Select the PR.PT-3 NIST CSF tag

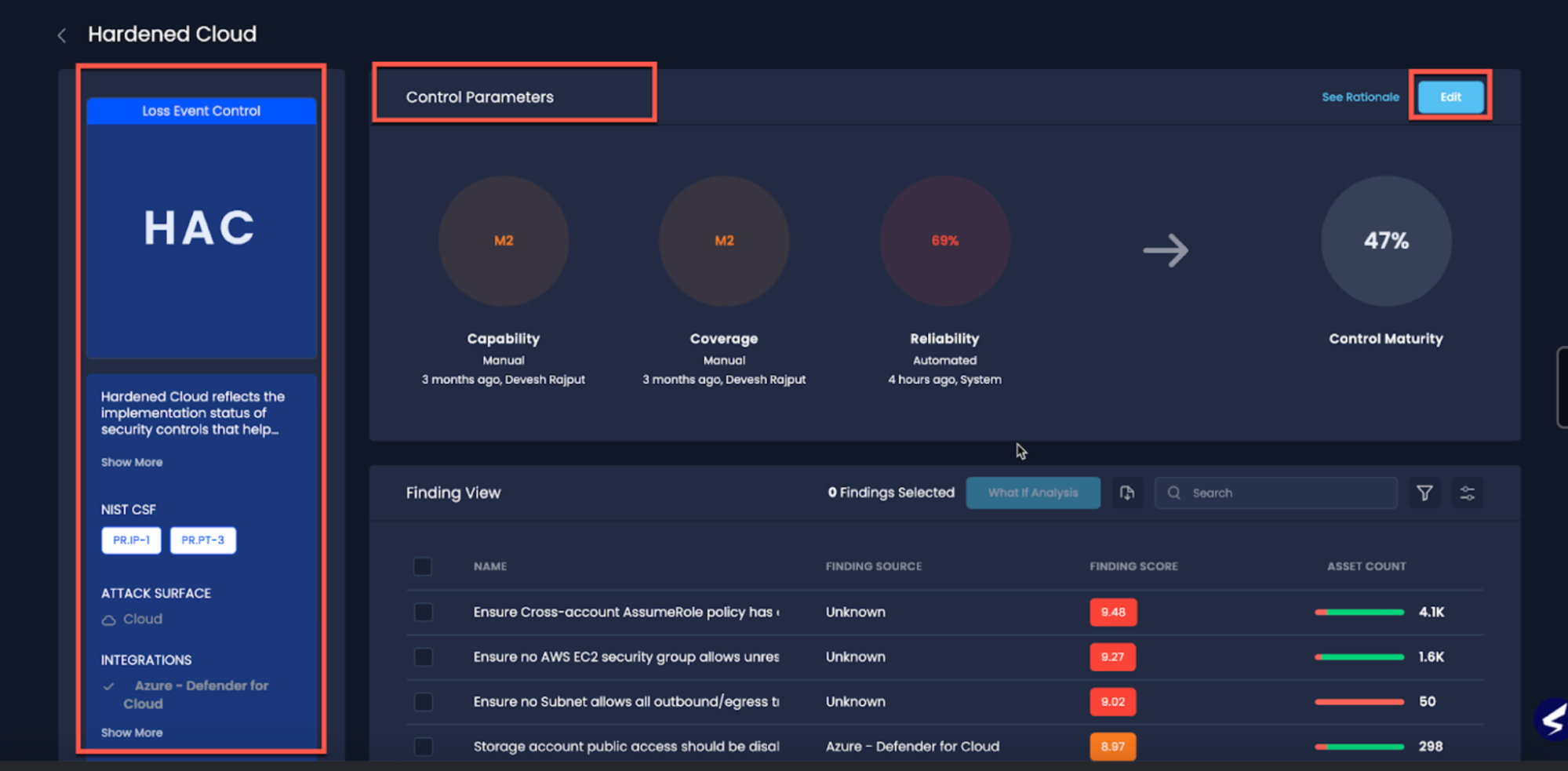coord(203,540)
